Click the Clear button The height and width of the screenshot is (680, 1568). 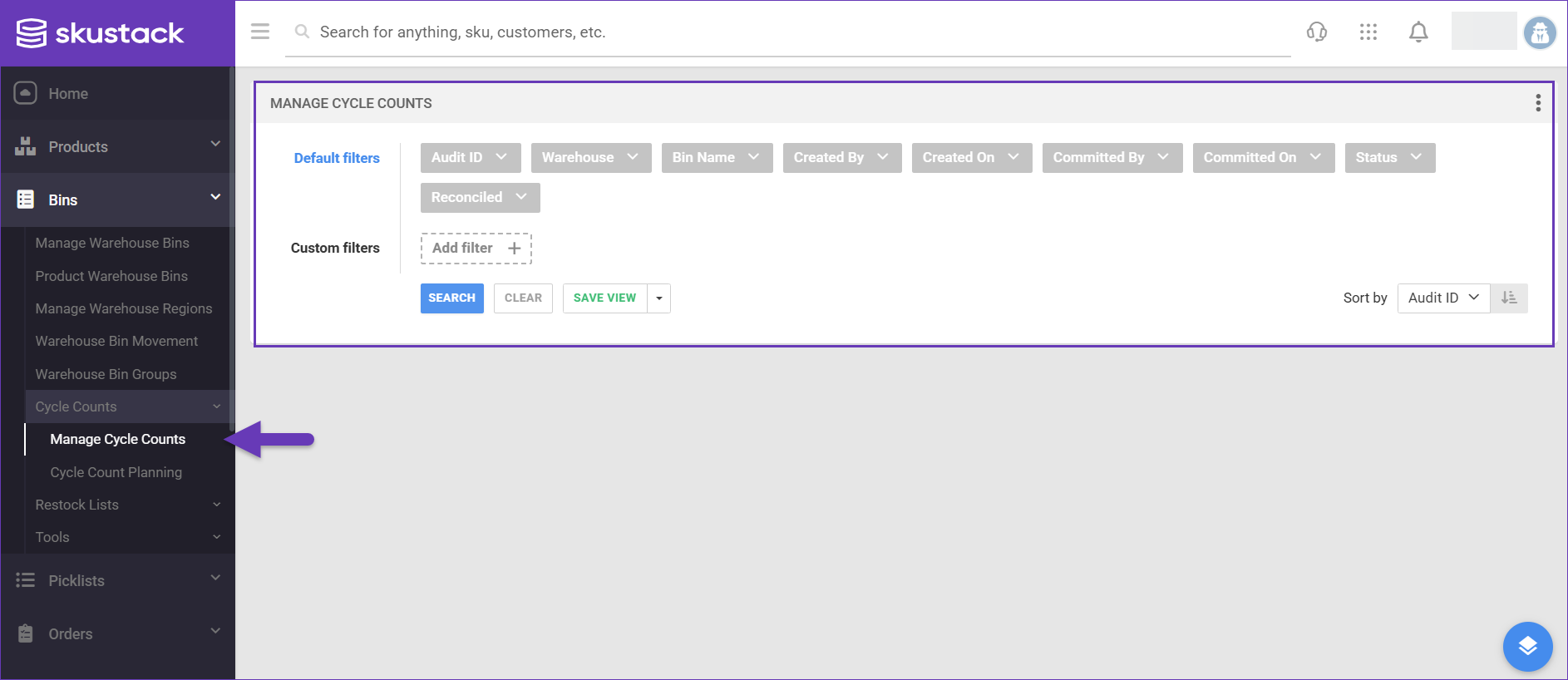pyautogui.click(x=523, y=298)
